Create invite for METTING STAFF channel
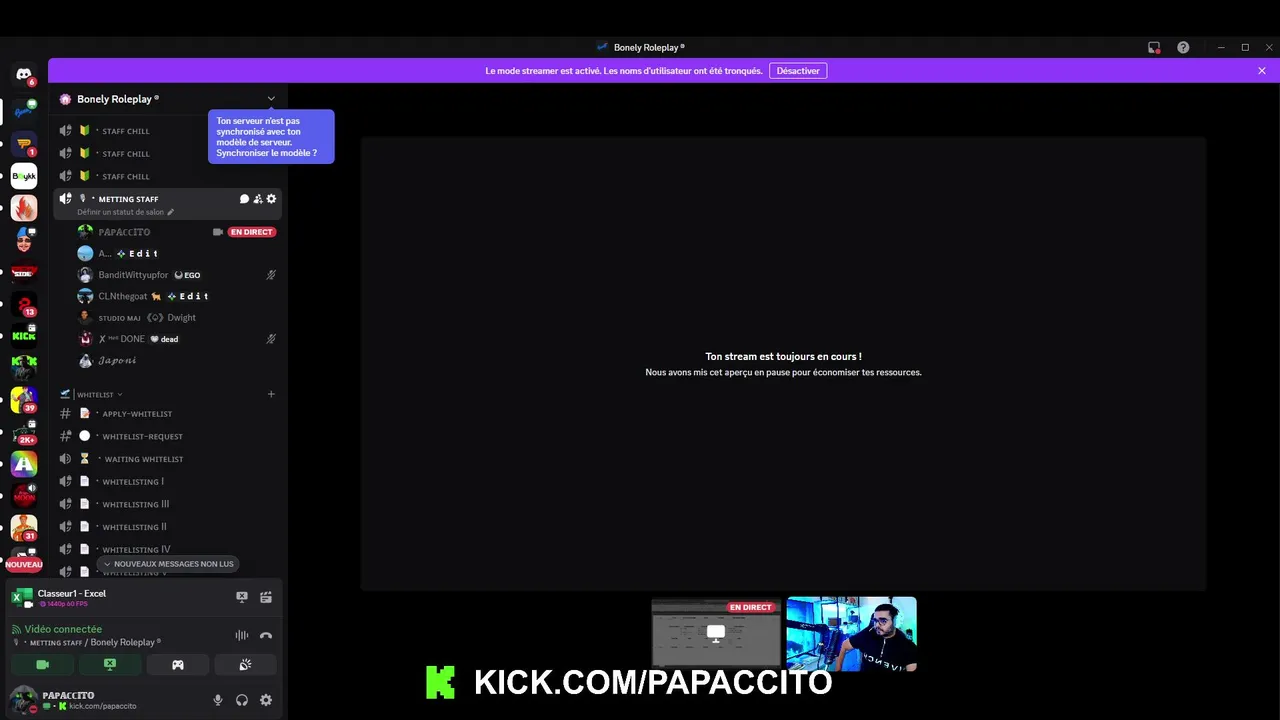This screenshot has width=1280, height=720. 258,199
